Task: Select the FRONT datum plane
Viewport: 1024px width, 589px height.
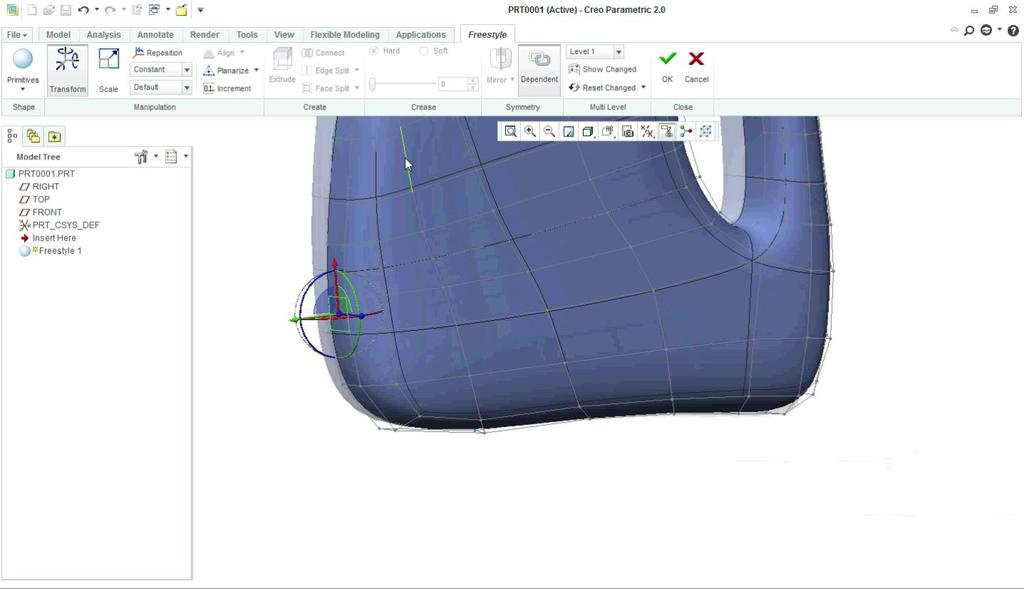Action: coord(47,212)
